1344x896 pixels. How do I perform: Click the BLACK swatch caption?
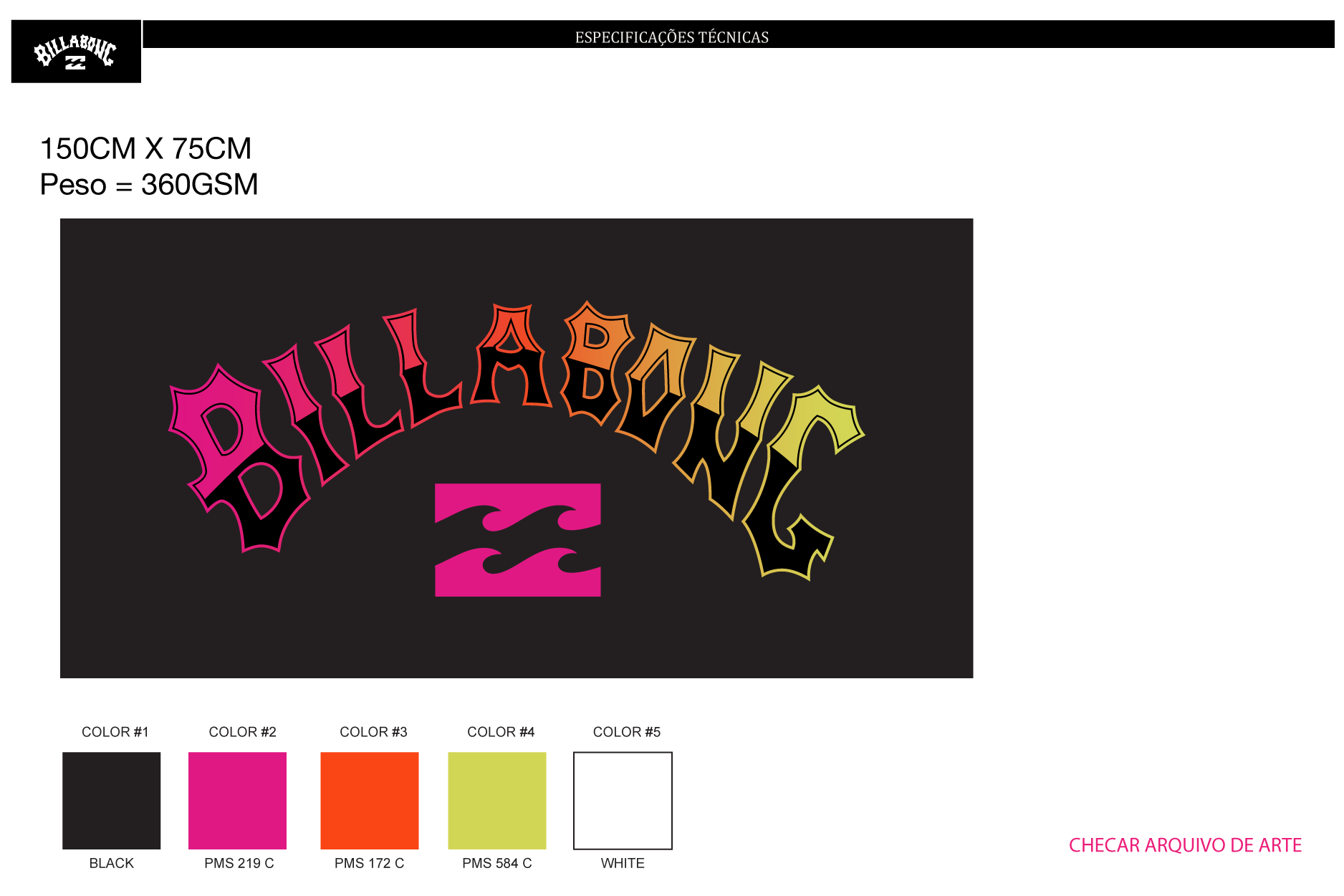point(112,863)
